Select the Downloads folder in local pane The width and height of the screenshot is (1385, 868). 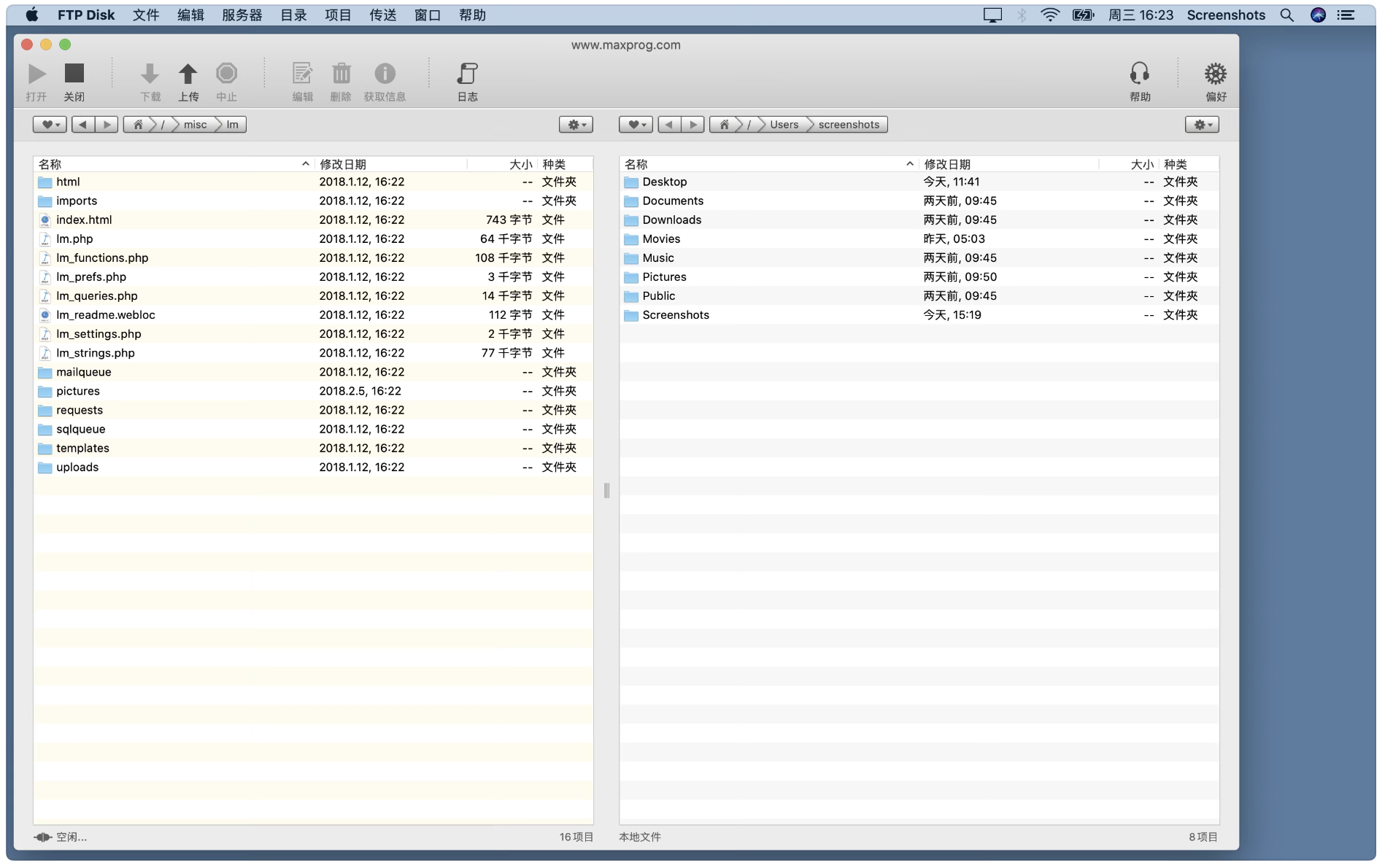(x=671, y=220)
